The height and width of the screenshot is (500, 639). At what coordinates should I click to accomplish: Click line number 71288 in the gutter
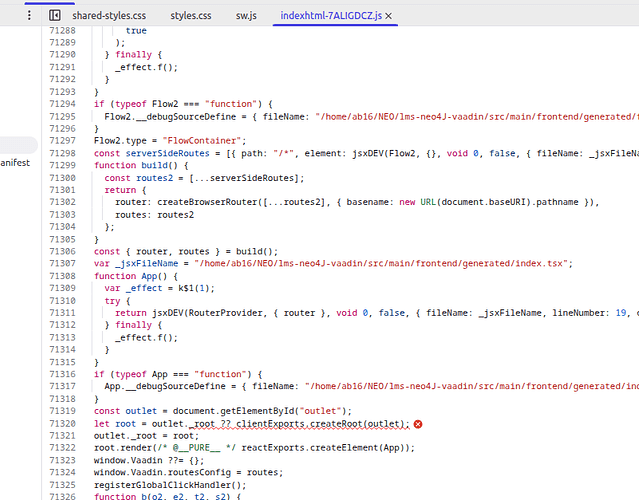tap(67, 31)
